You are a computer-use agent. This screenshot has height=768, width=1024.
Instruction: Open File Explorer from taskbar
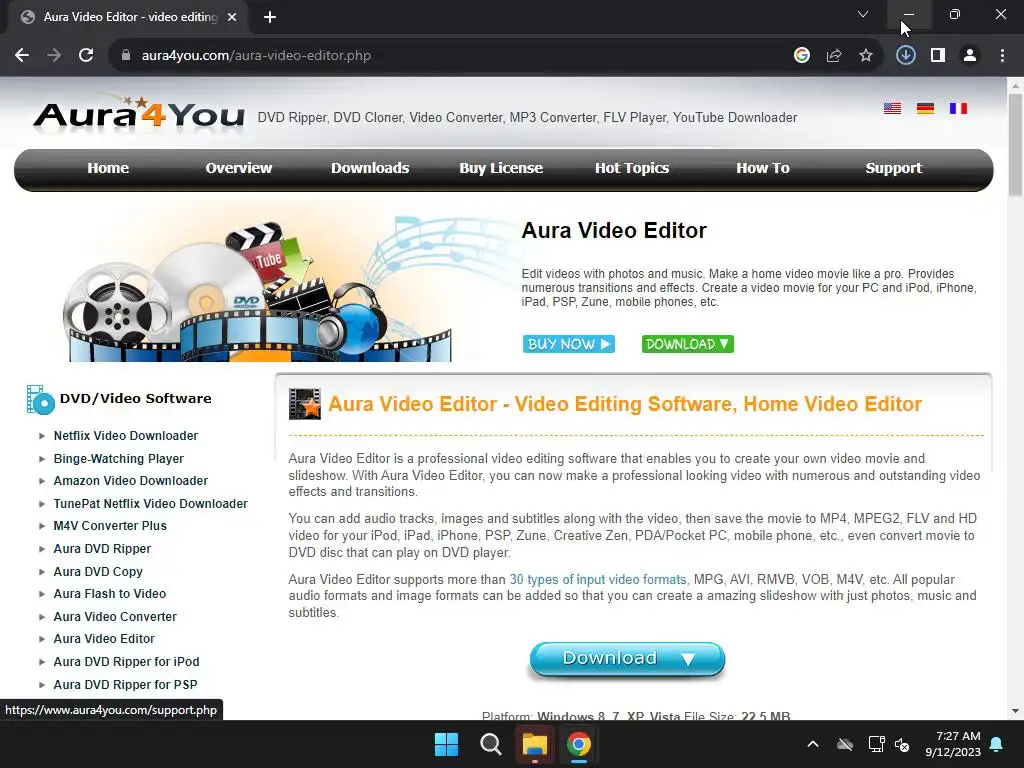(x=534, y=744)
